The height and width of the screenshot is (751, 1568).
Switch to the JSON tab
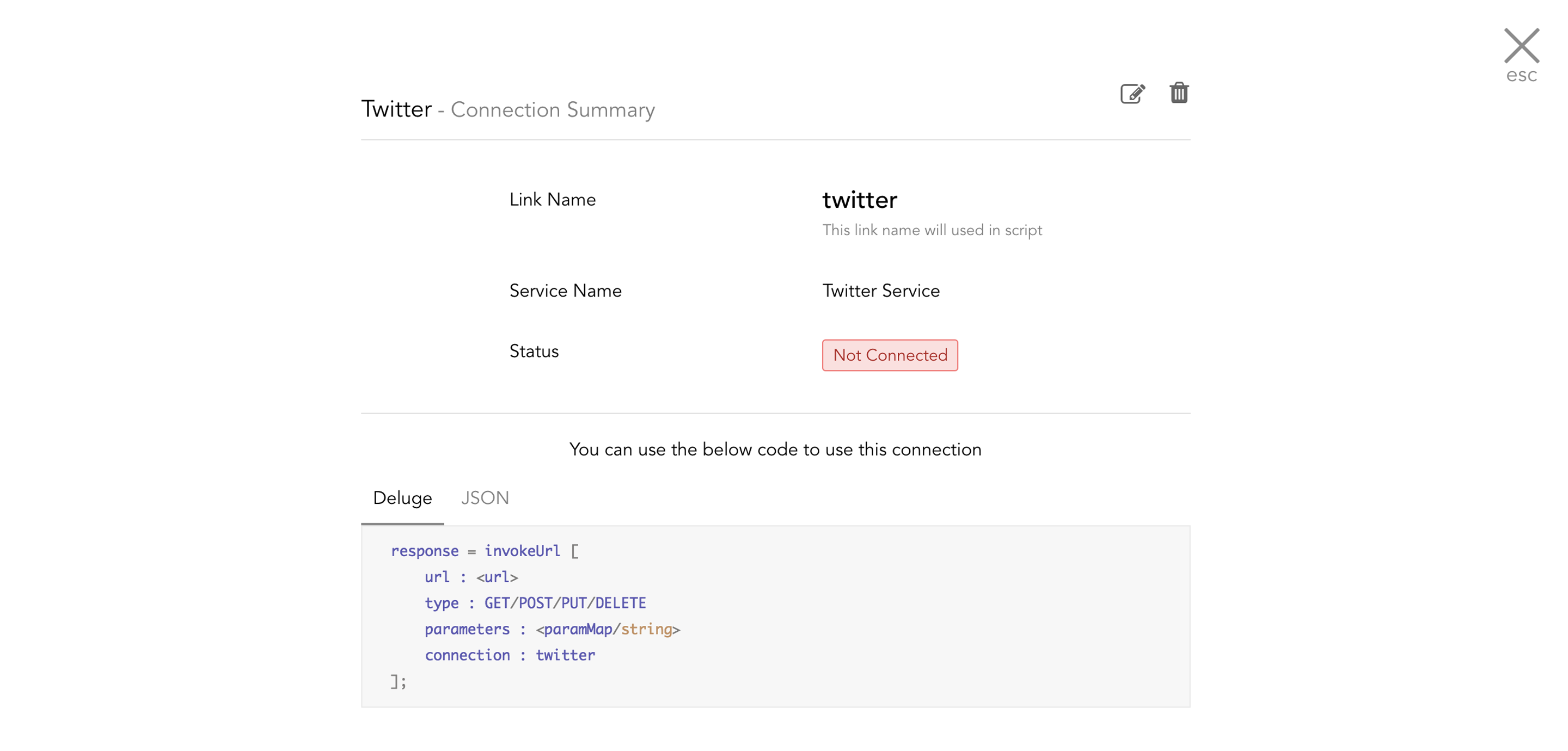pos(485,498)
